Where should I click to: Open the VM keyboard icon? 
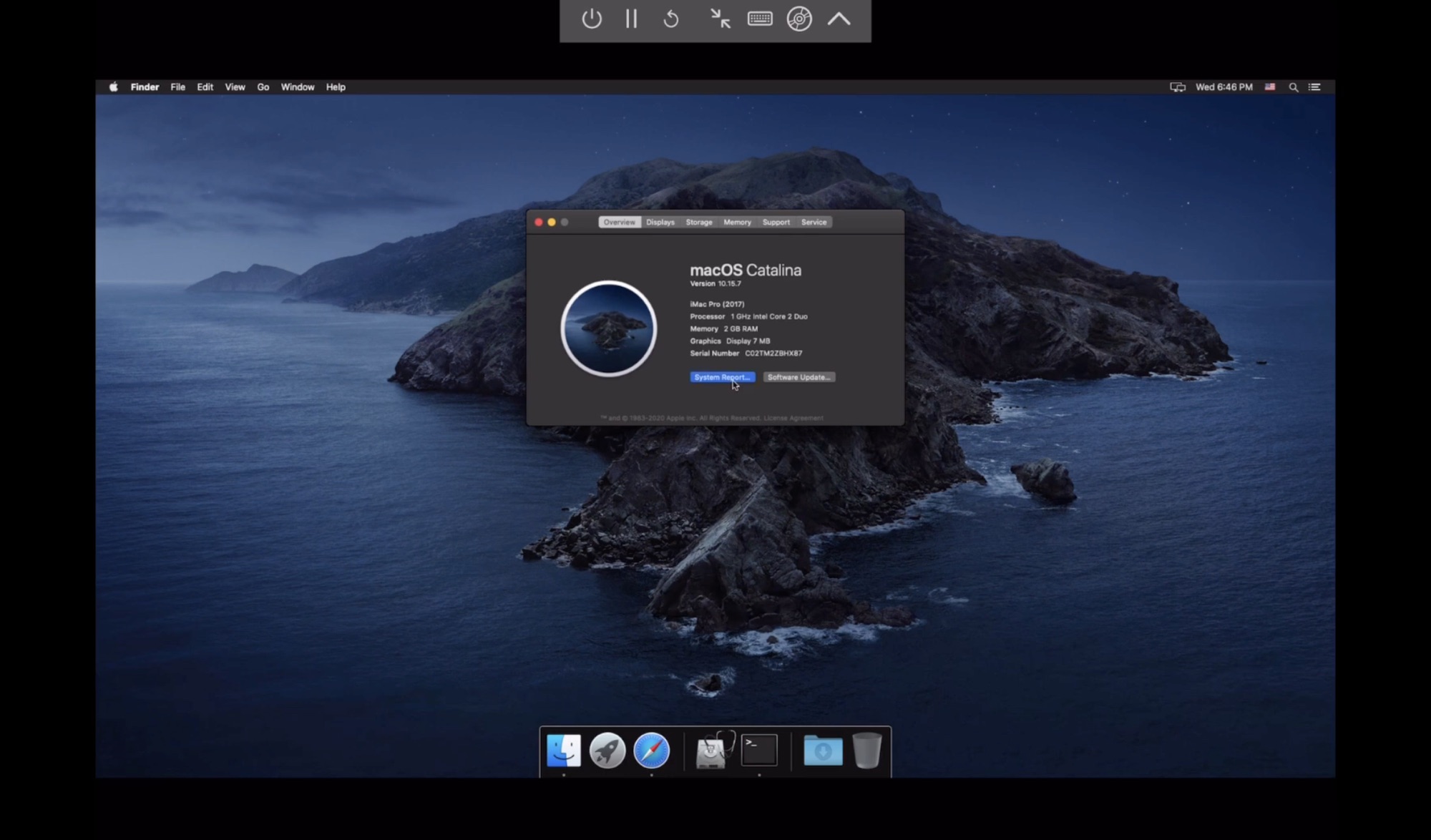click(x=760, y=19)
